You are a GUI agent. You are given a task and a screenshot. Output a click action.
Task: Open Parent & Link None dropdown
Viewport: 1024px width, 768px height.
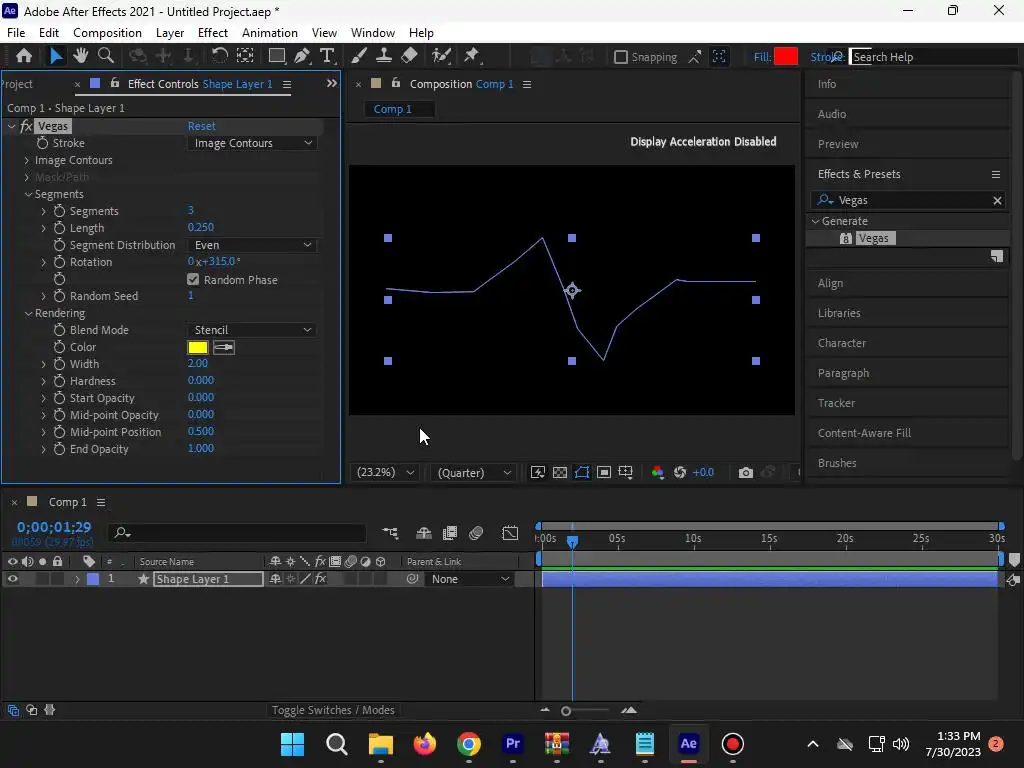point(469,579)
